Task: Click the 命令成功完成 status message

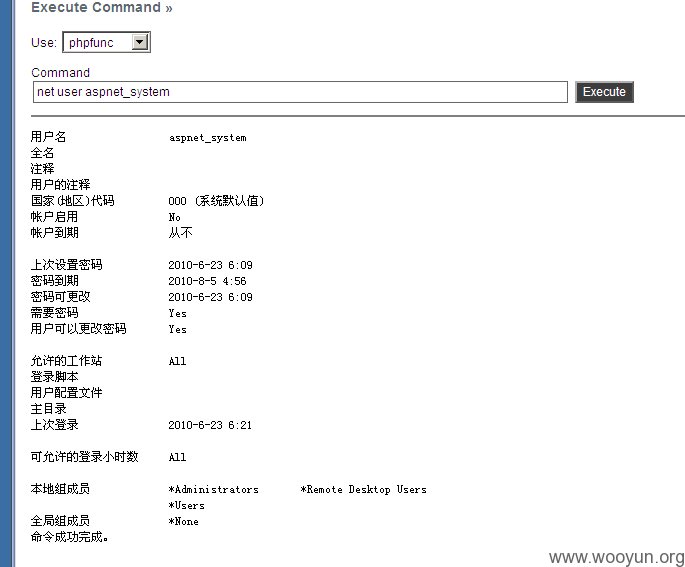Action: click(69, 537)
